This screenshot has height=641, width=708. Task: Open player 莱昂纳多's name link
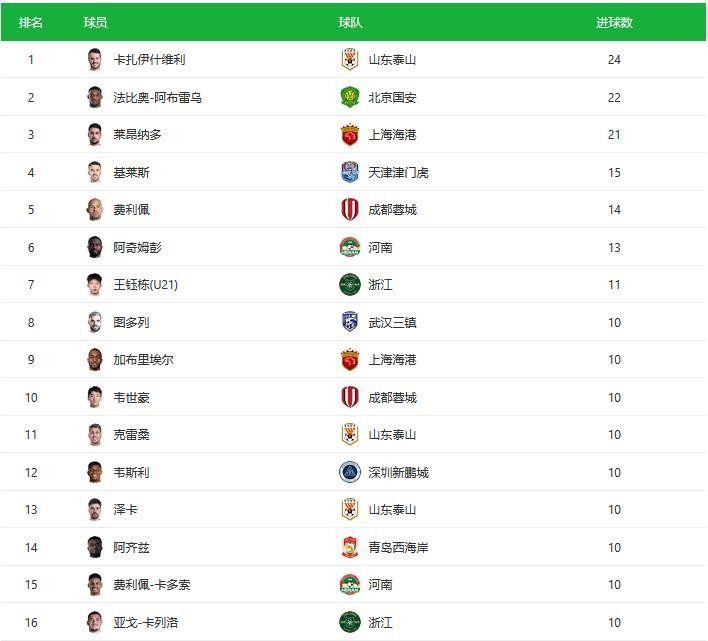click(x=137, y=135)
